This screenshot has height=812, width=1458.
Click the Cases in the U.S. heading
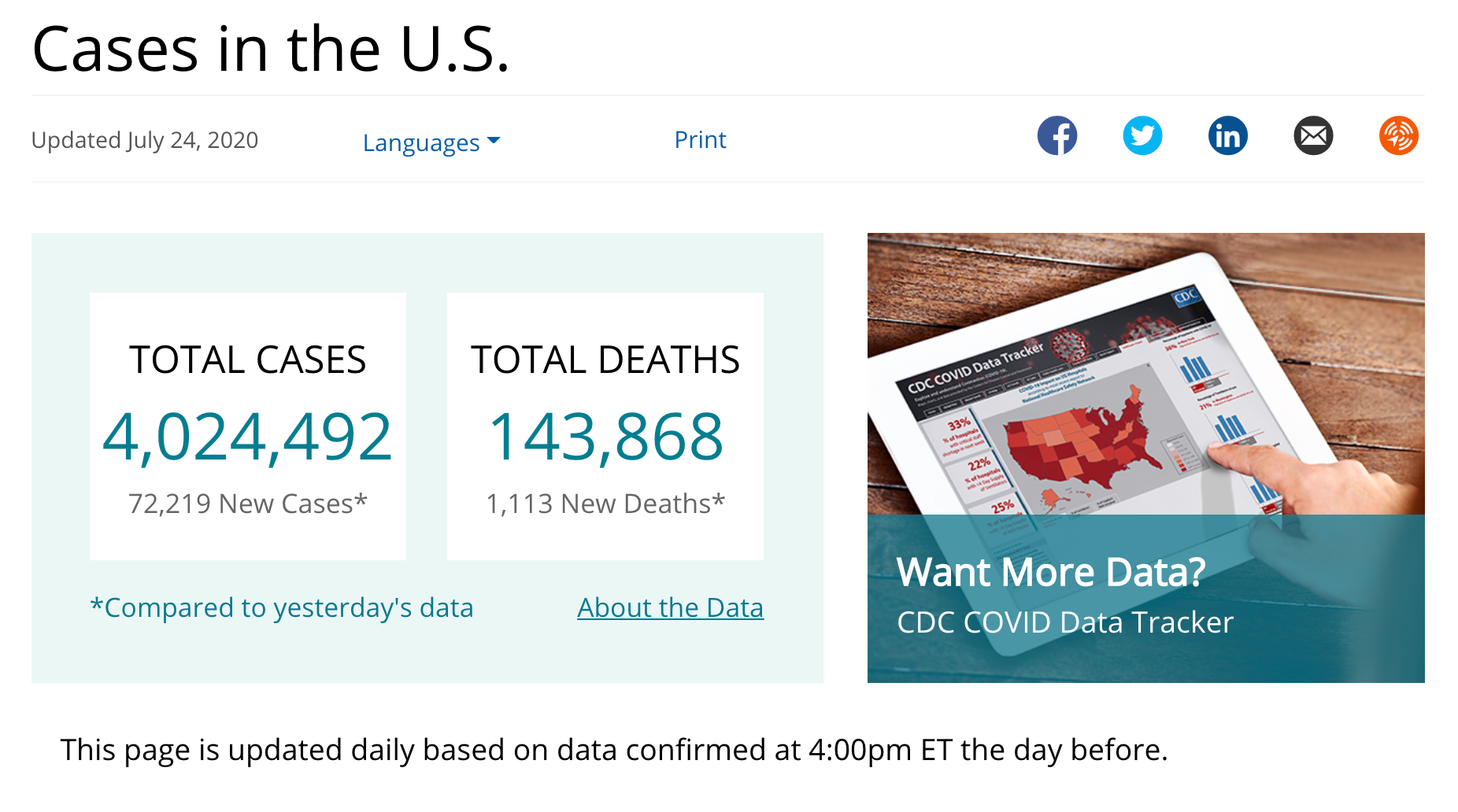point(271,50)
